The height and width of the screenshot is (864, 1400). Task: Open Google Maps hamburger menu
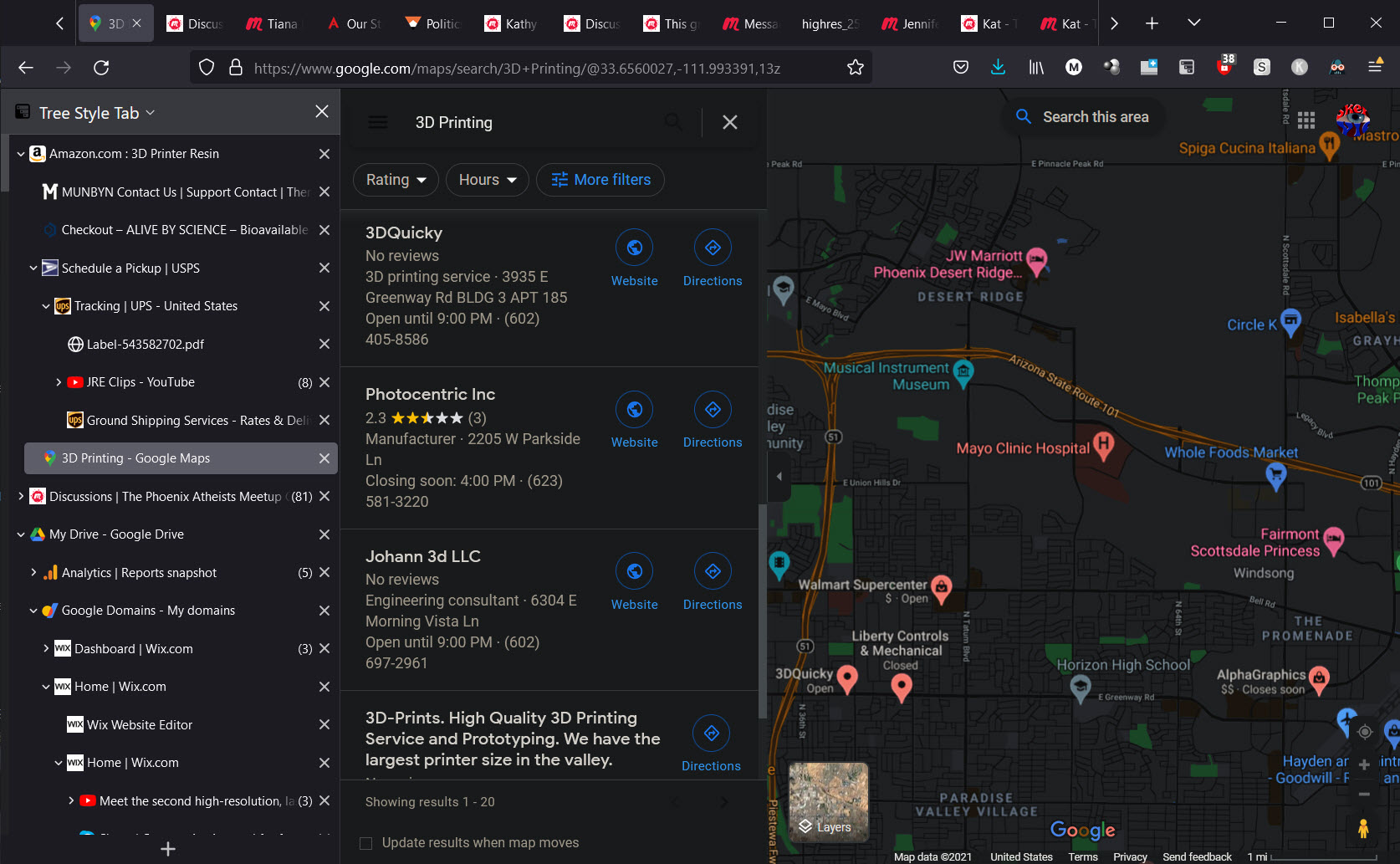click(x=378, y=122)
